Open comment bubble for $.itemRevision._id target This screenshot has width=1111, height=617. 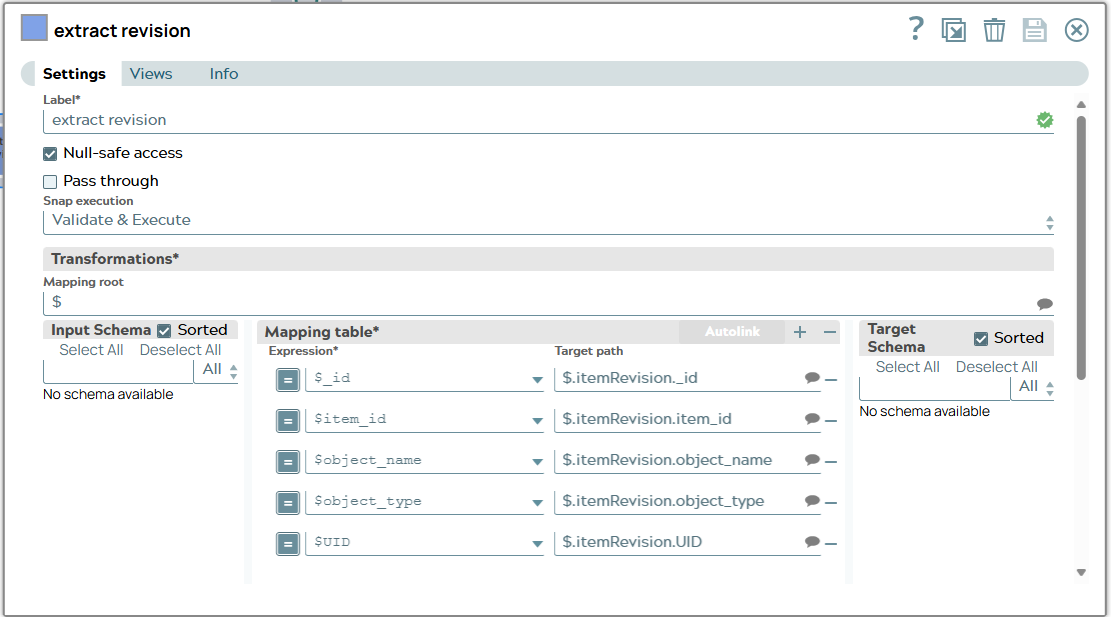[813, 378]
